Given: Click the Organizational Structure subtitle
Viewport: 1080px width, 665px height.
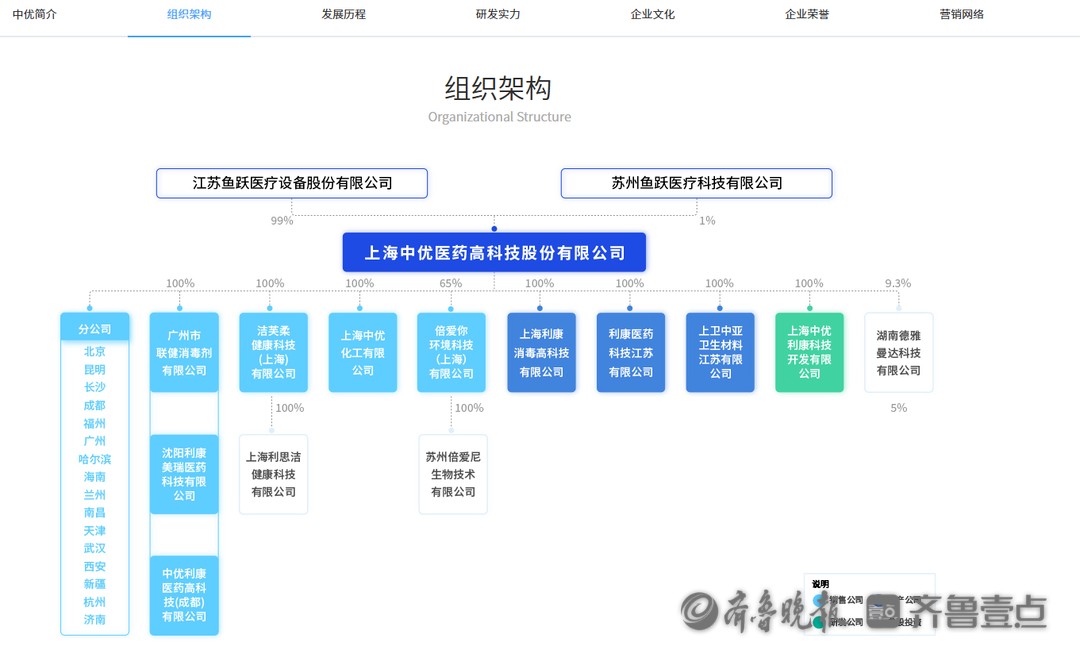Looking at the screenshot, I should (499, 117).
